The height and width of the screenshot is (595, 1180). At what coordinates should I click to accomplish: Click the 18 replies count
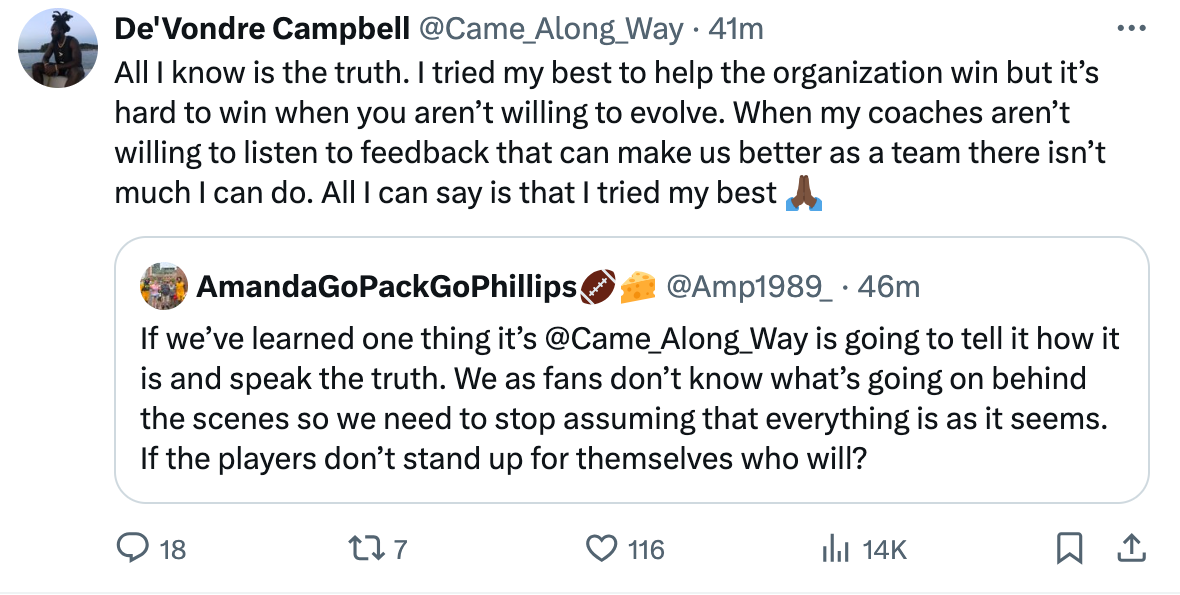(172, 549)
